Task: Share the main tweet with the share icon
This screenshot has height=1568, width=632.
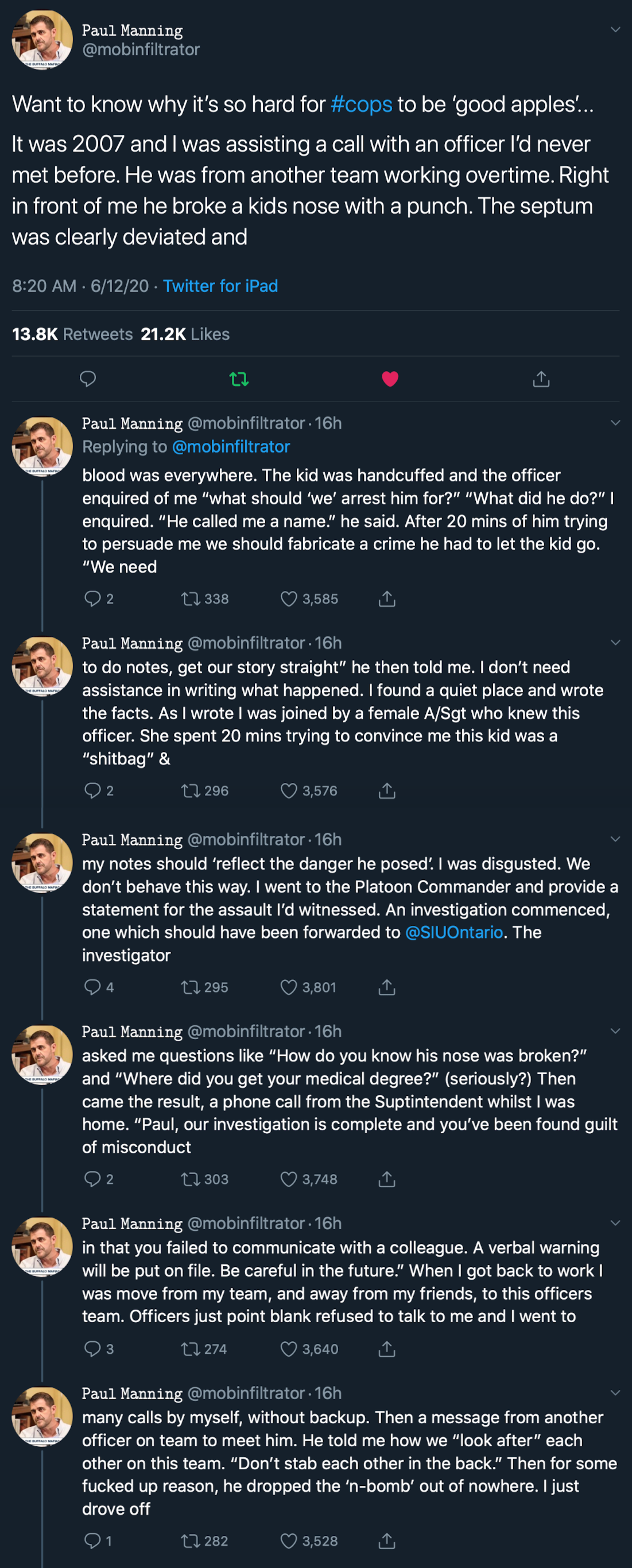Action: [541, 379]
